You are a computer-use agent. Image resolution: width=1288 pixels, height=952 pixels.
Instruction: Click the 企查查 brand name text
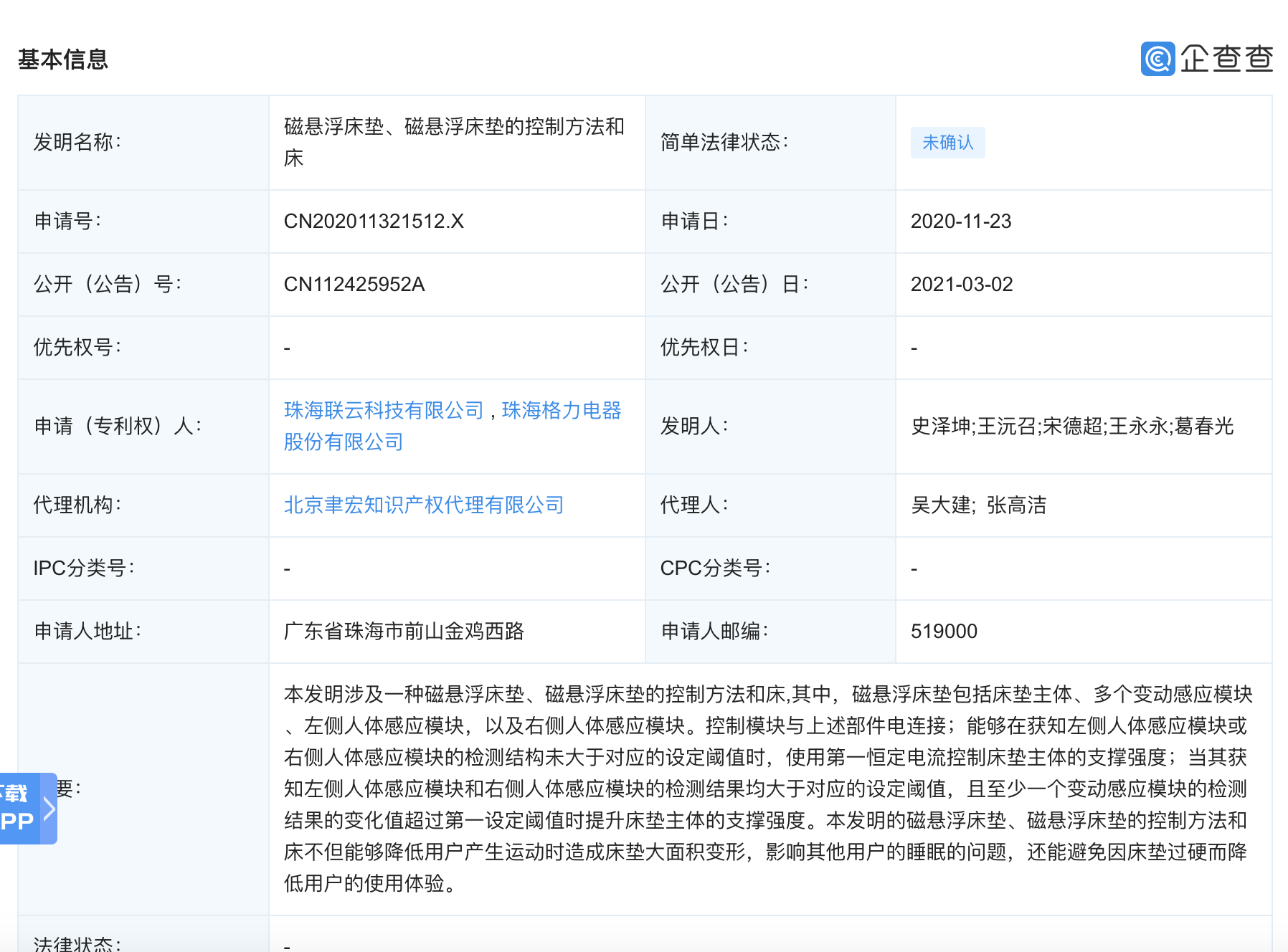[1226, 59]
